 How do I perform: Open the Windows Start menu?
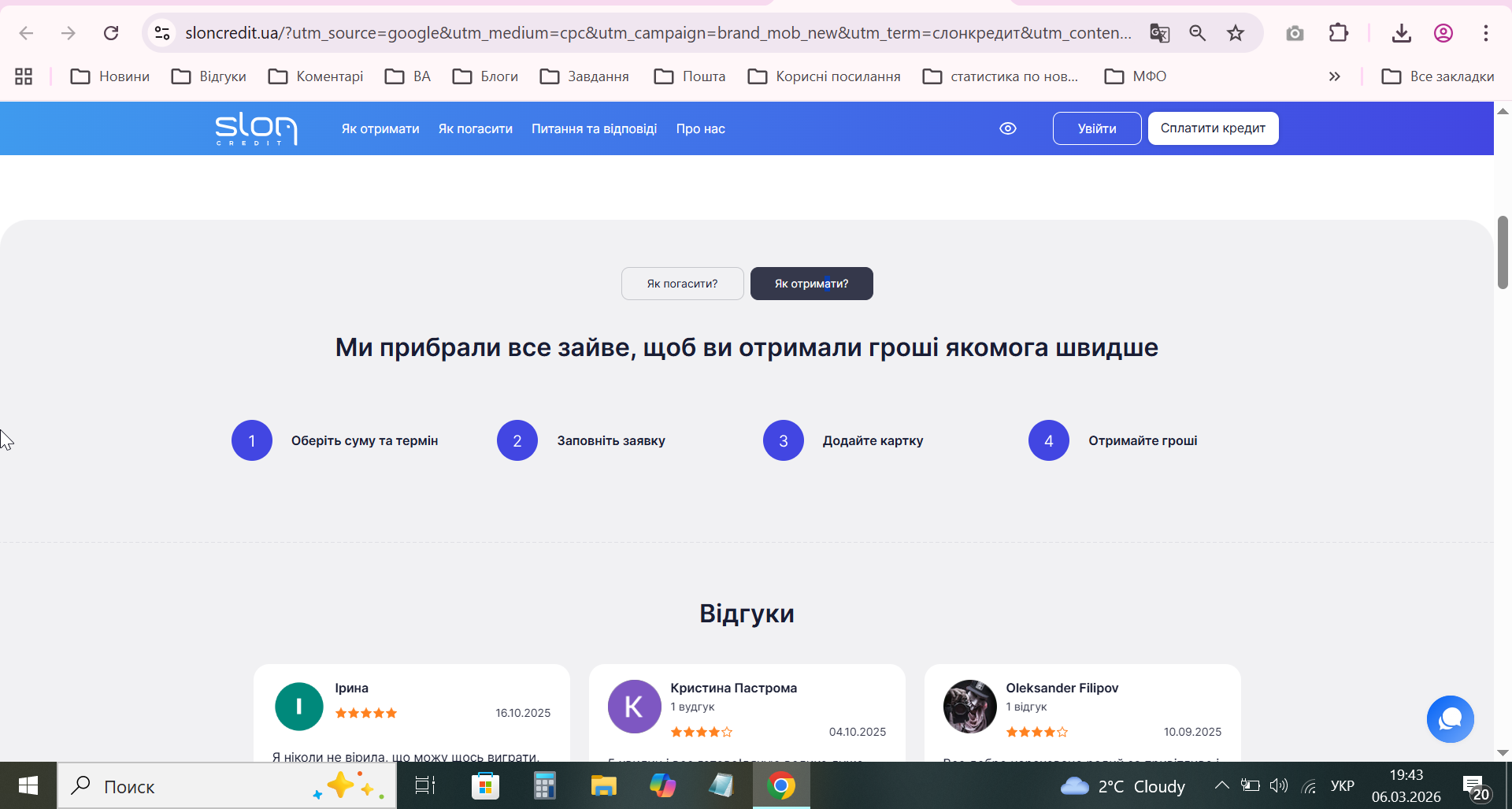(x=28, y=785)
